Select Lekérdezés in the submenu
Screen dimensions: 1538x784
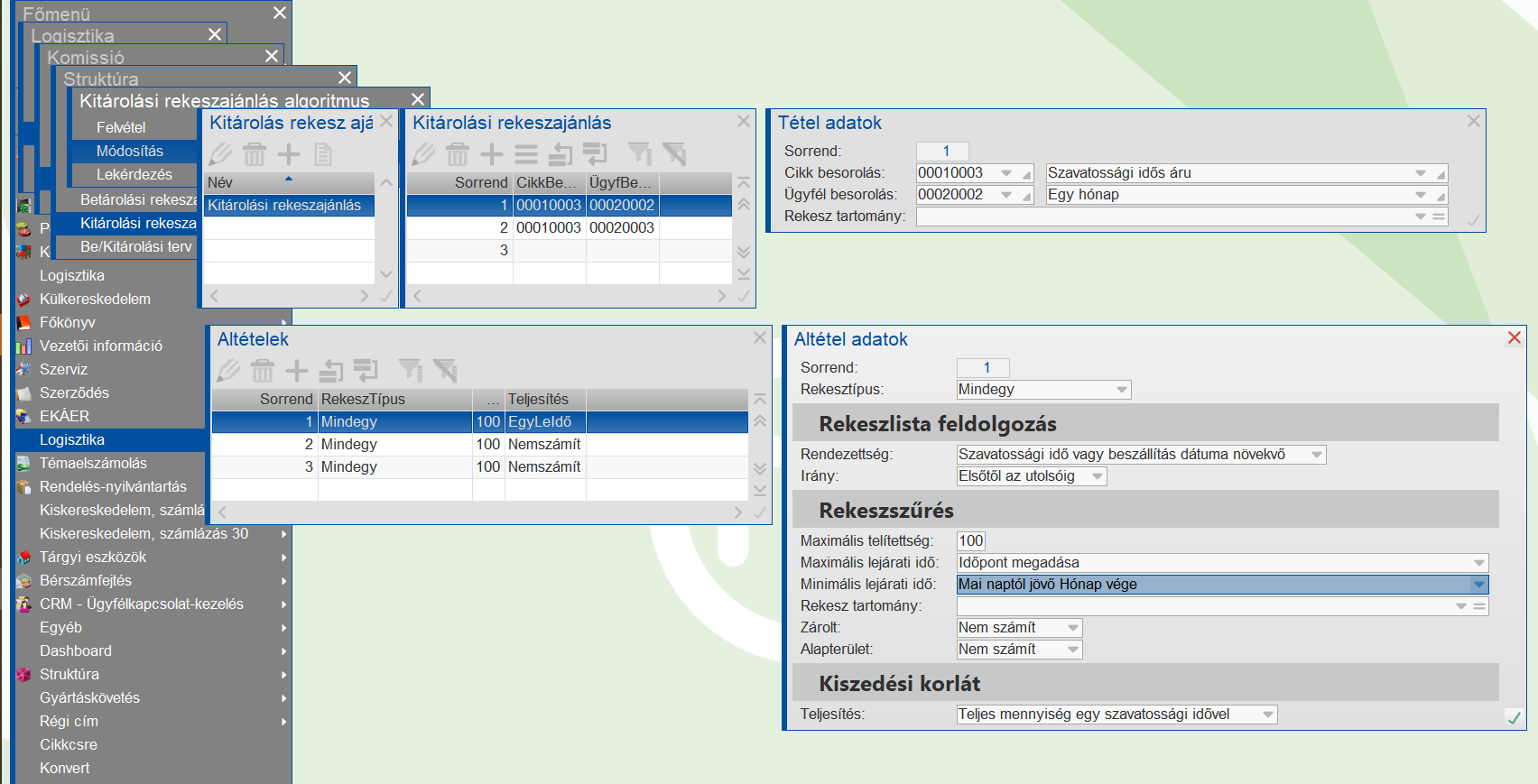point(134,175)
